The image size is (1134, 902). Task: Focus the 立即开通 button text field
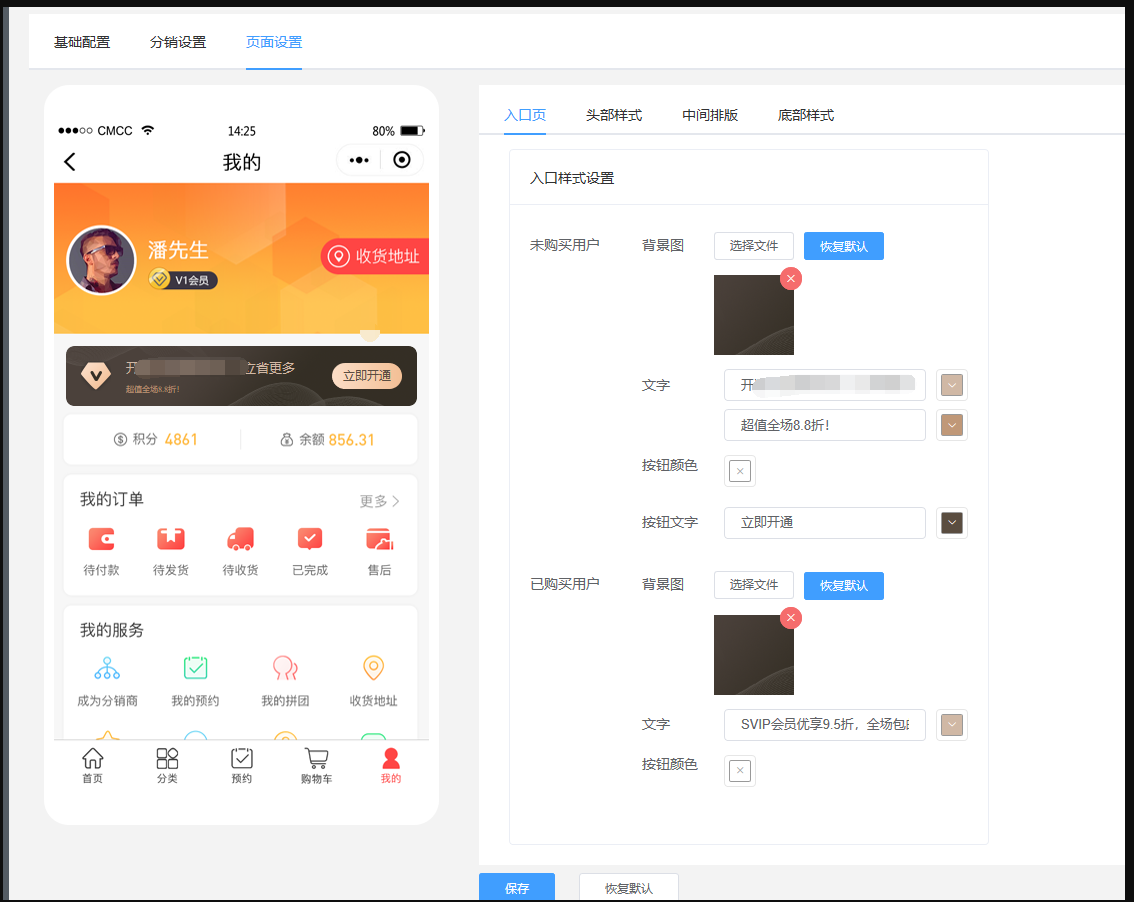pos(824,523)
